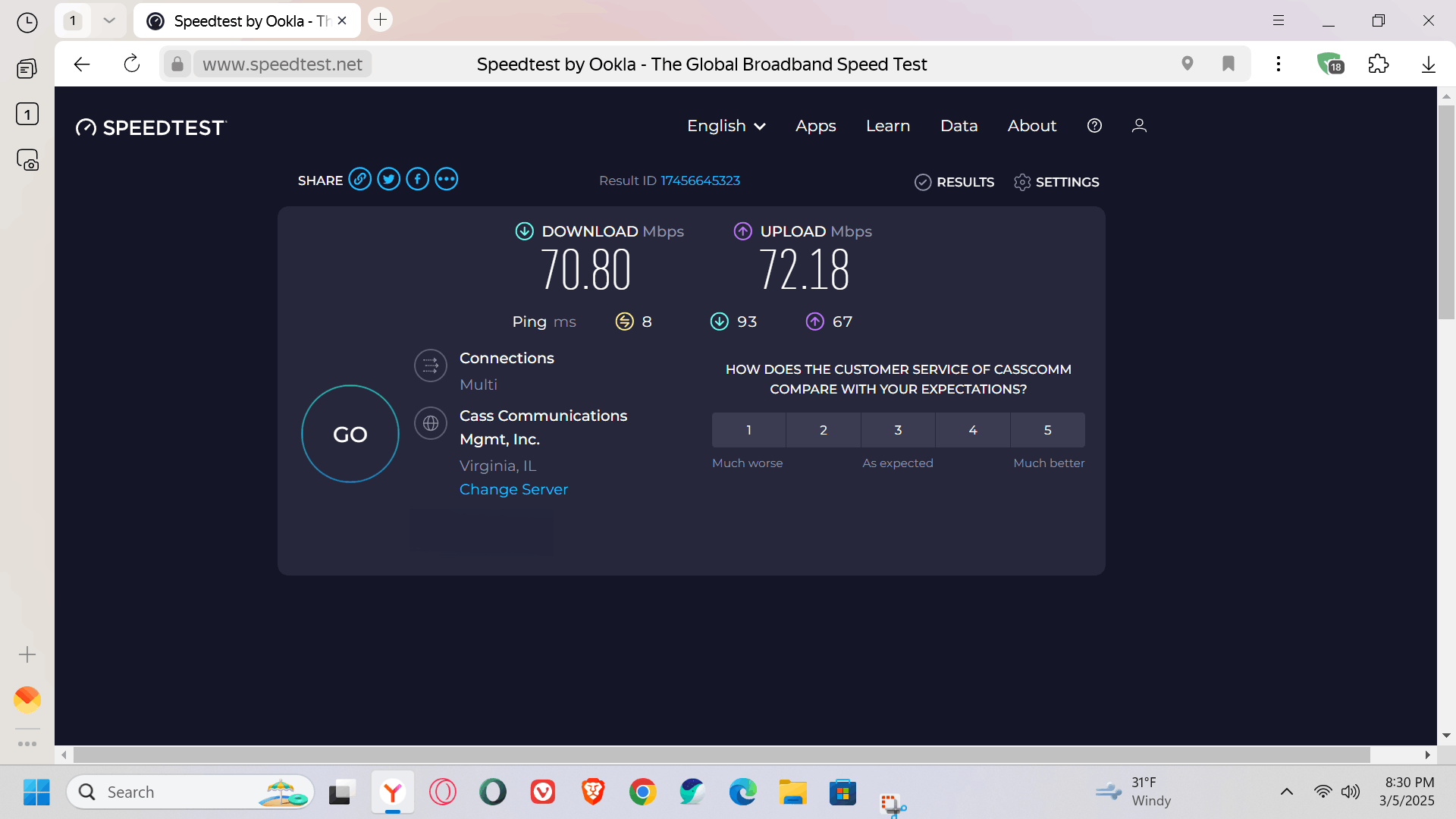The image size is (1456, 819).
Task: Expand the tab group chevron dropdown
Action: [x=109, y=20]
